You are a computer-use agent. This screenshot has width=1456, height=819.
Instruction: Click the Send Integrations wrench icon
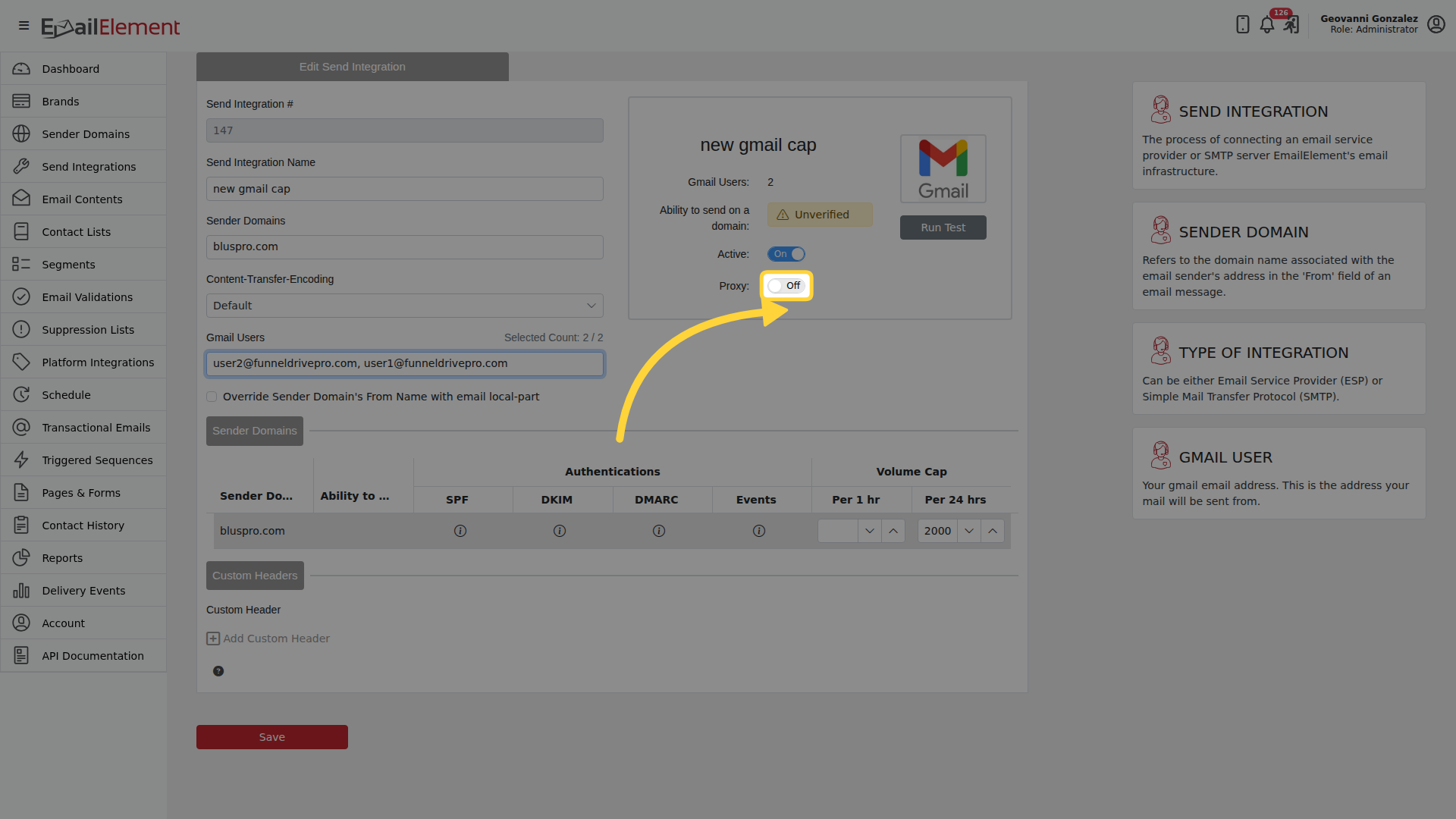coord(21,167)
